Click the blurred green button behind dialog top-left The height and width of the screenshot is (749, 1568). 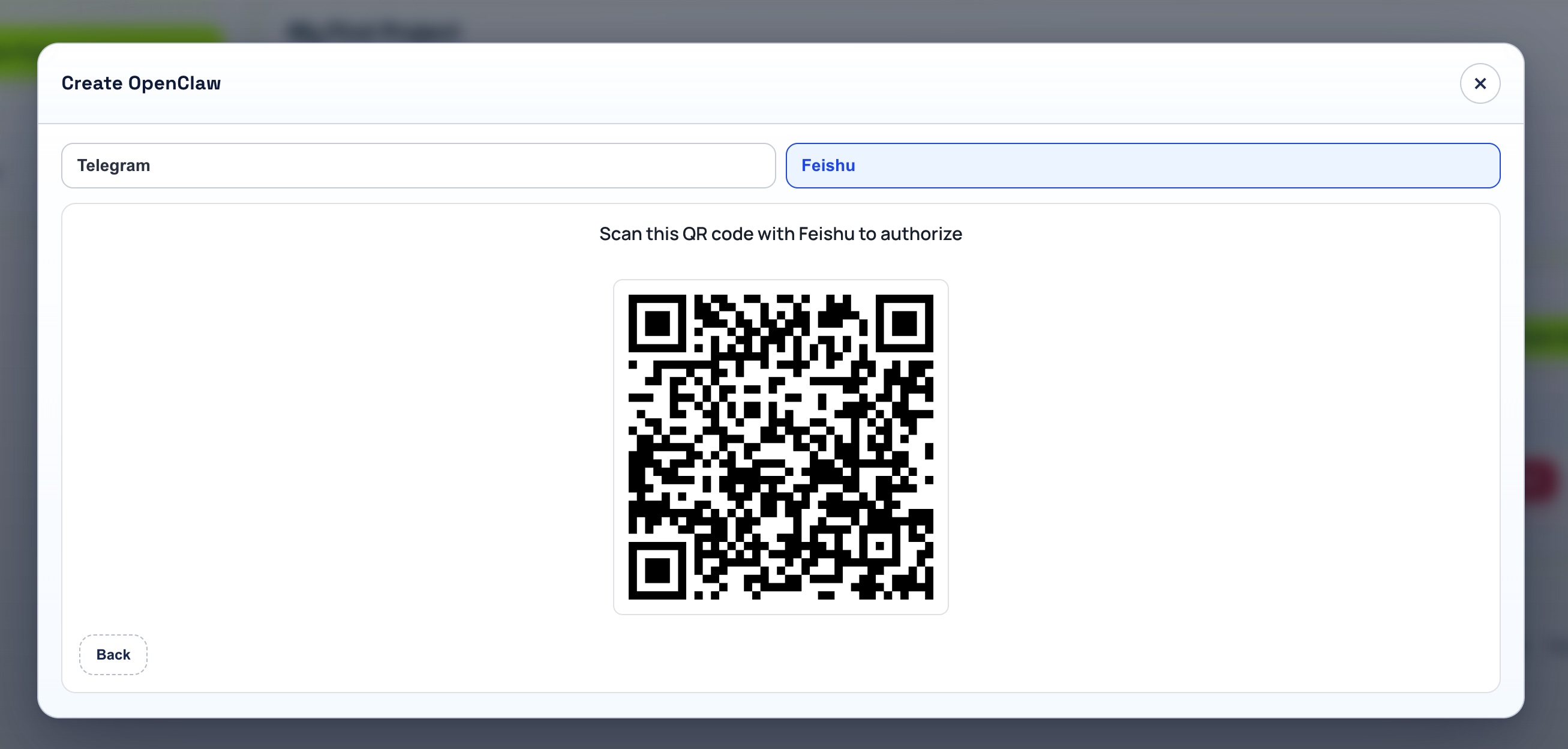(110, 34)
